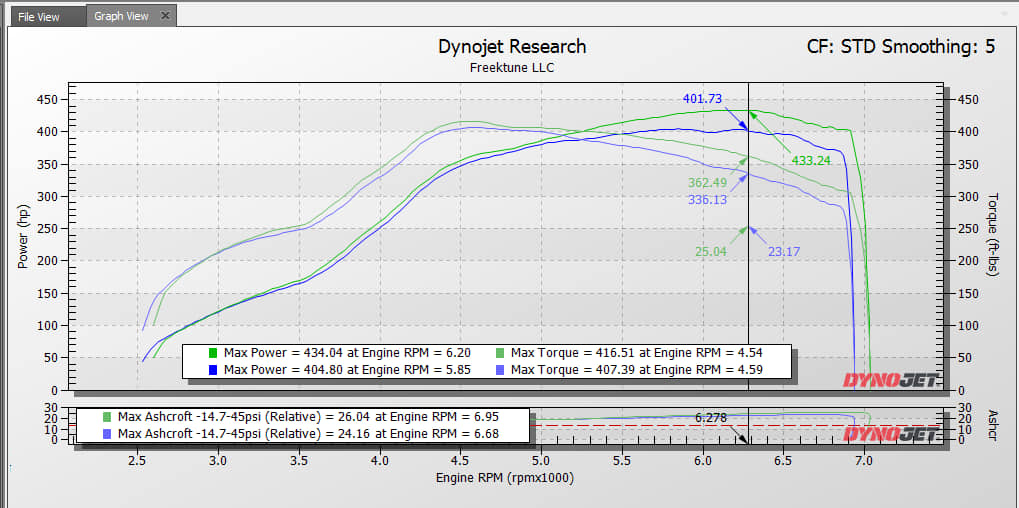Close the Graph View tab
The height and width of the screenshot is (508, 1019).
[165, 16]
